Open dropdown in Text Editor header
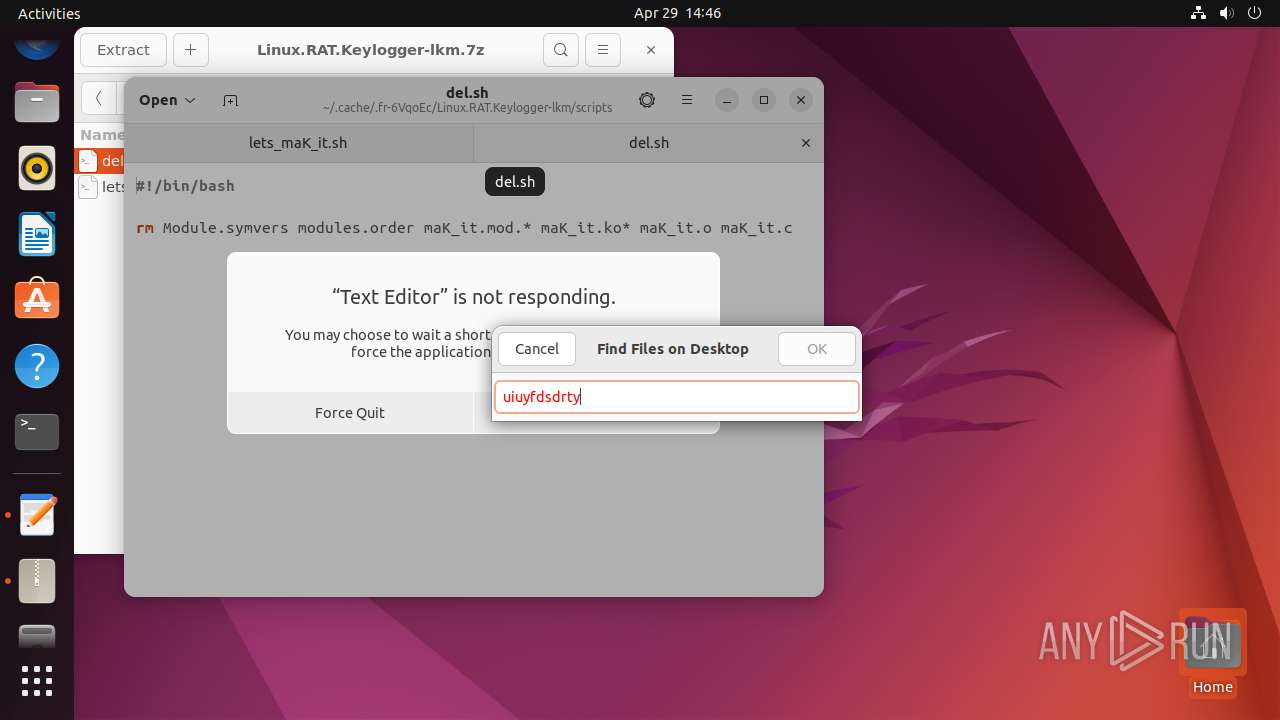The height and width of the screenshot is (720, 1280). (168, 100)
